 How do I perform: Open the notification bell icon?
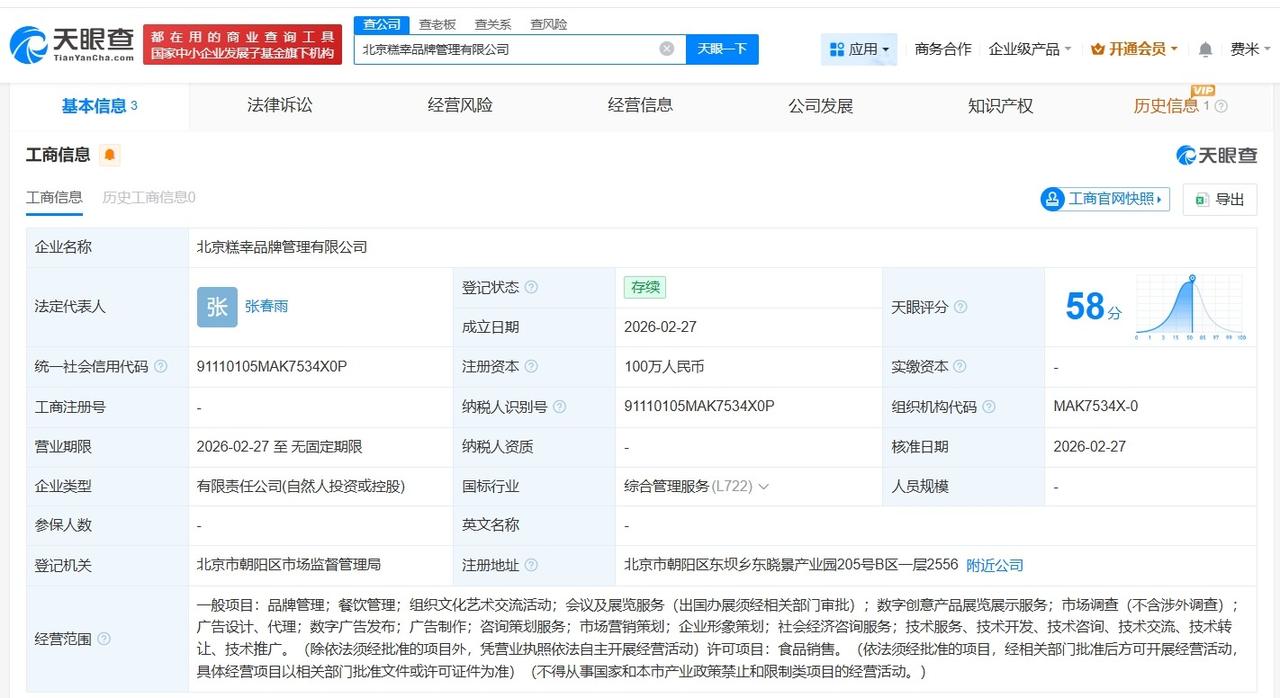pyautogui.click(x=1205, y=48)
